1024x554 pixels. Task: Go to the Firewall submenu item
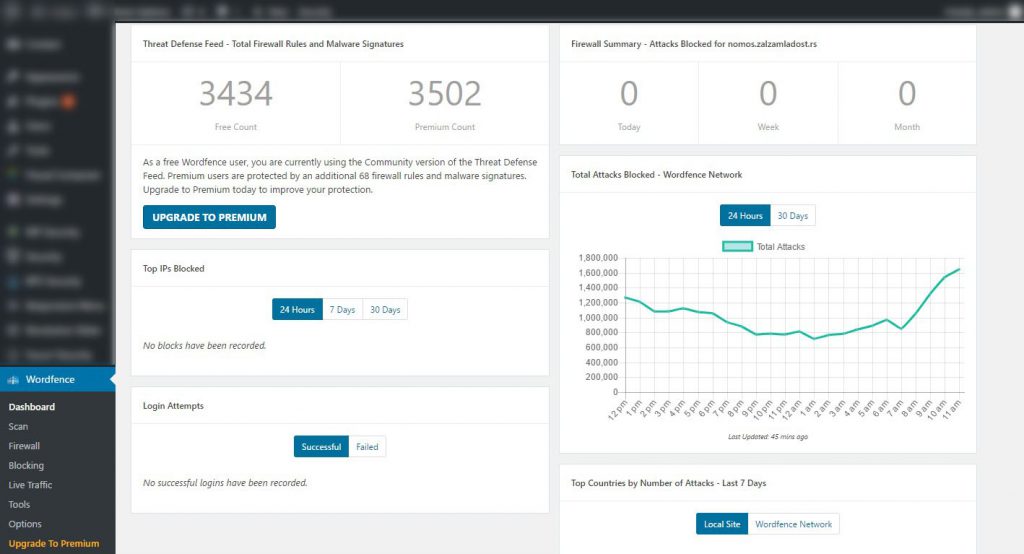coord(24,446)
